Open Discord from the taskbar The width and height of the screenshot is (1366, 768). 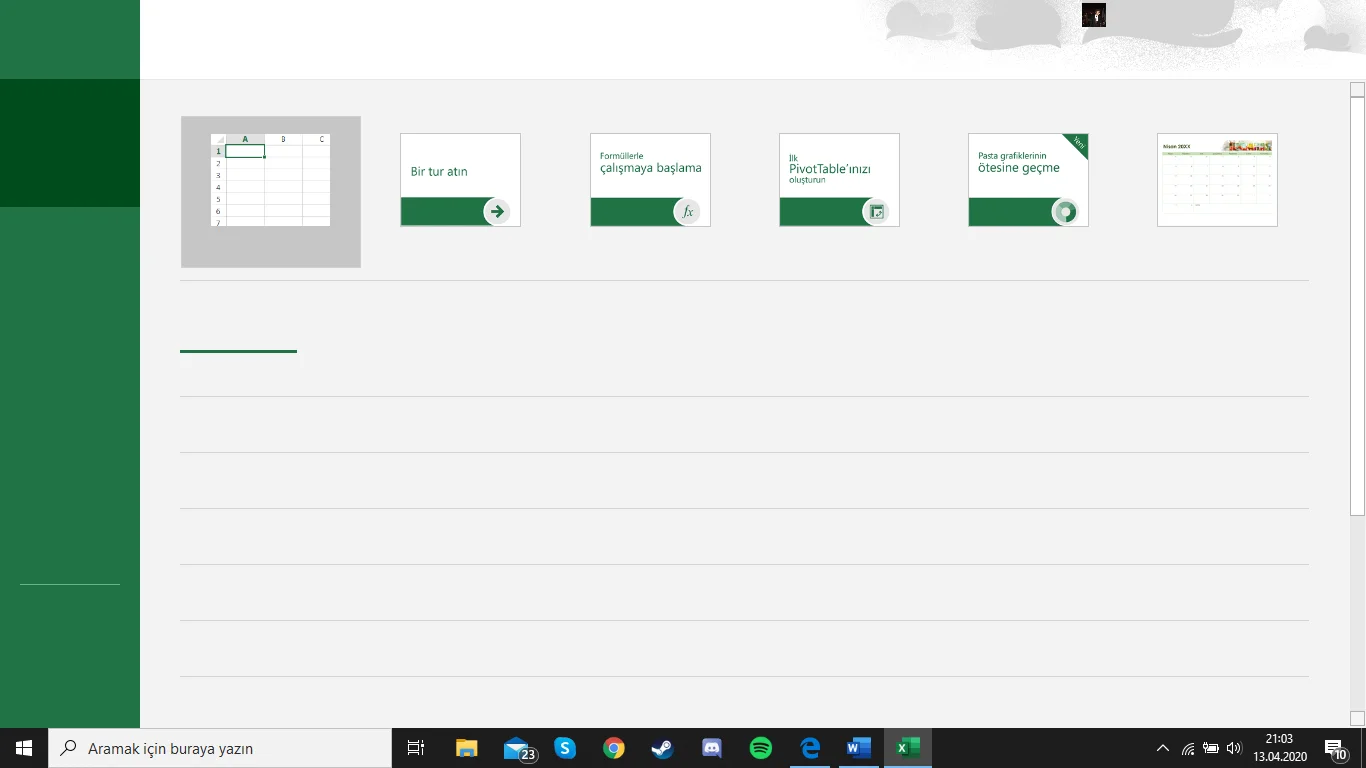(712, 748)
